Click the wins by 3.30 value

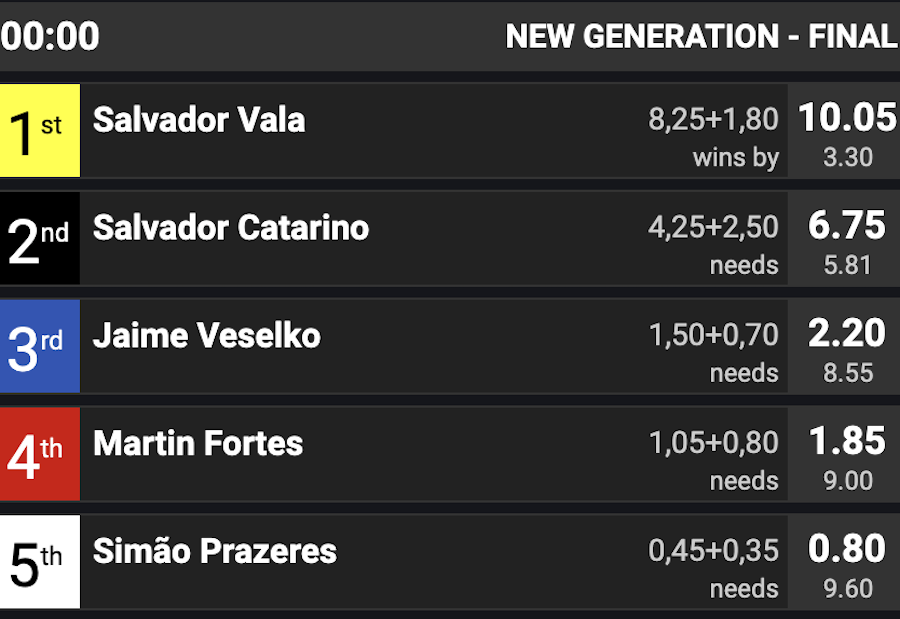click(848, 157)
